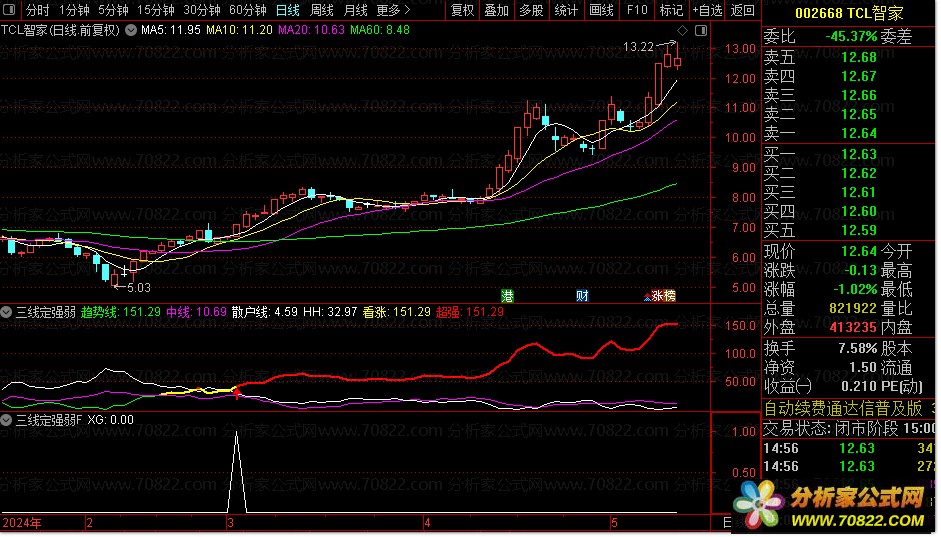Select the 日线 daily period
The width and height of the screenshot is (941, 537).
click(287, 10)
